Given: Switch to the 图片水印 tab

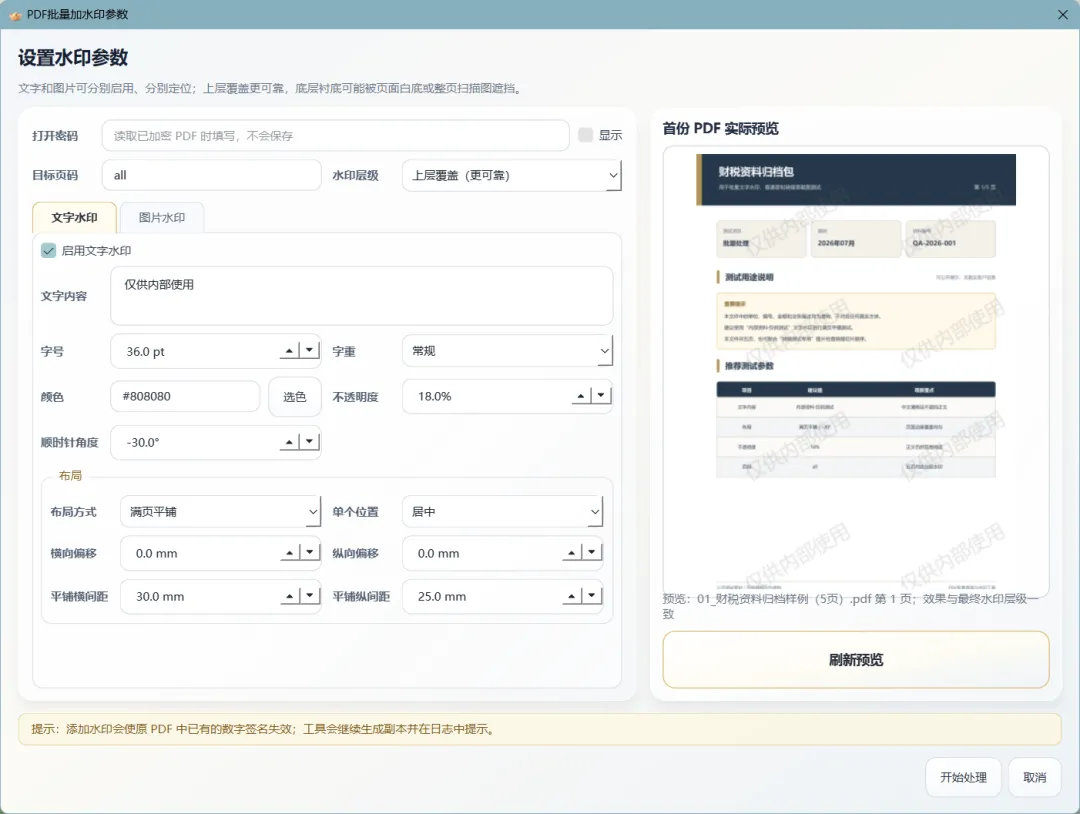Looking at the screenshot, I should pyautogui.click(x=162, y=218).
